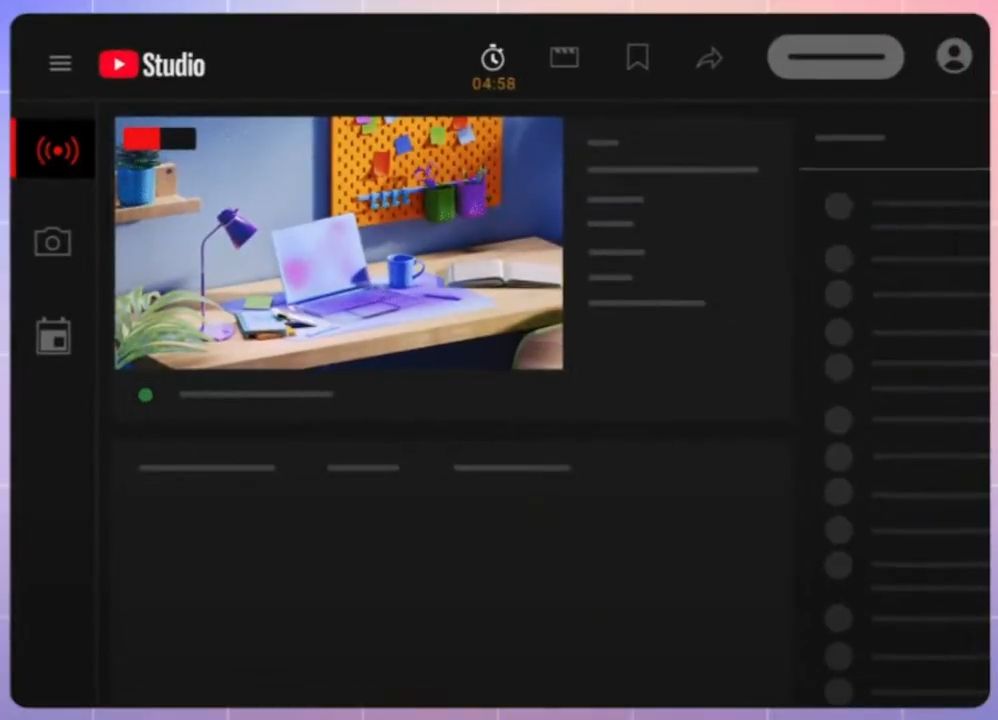Image resolution: width=998 pixels, height=720 pixels.
Task: Click the red live badge on the preview
Action: 159,138
